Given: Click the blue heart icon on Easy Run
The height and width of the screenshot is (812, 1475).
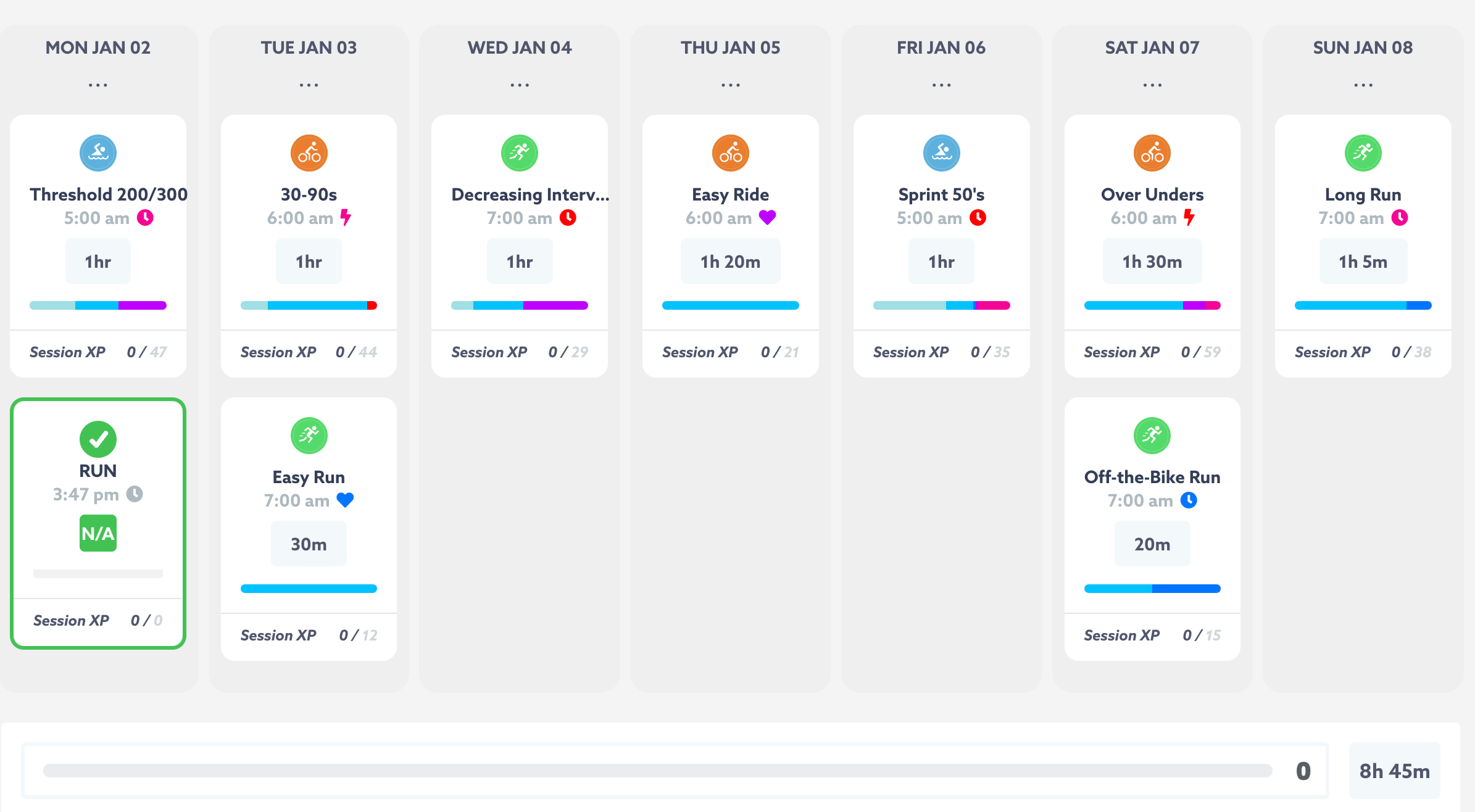Looking at the screenshot, I should (x=345, y=500).
